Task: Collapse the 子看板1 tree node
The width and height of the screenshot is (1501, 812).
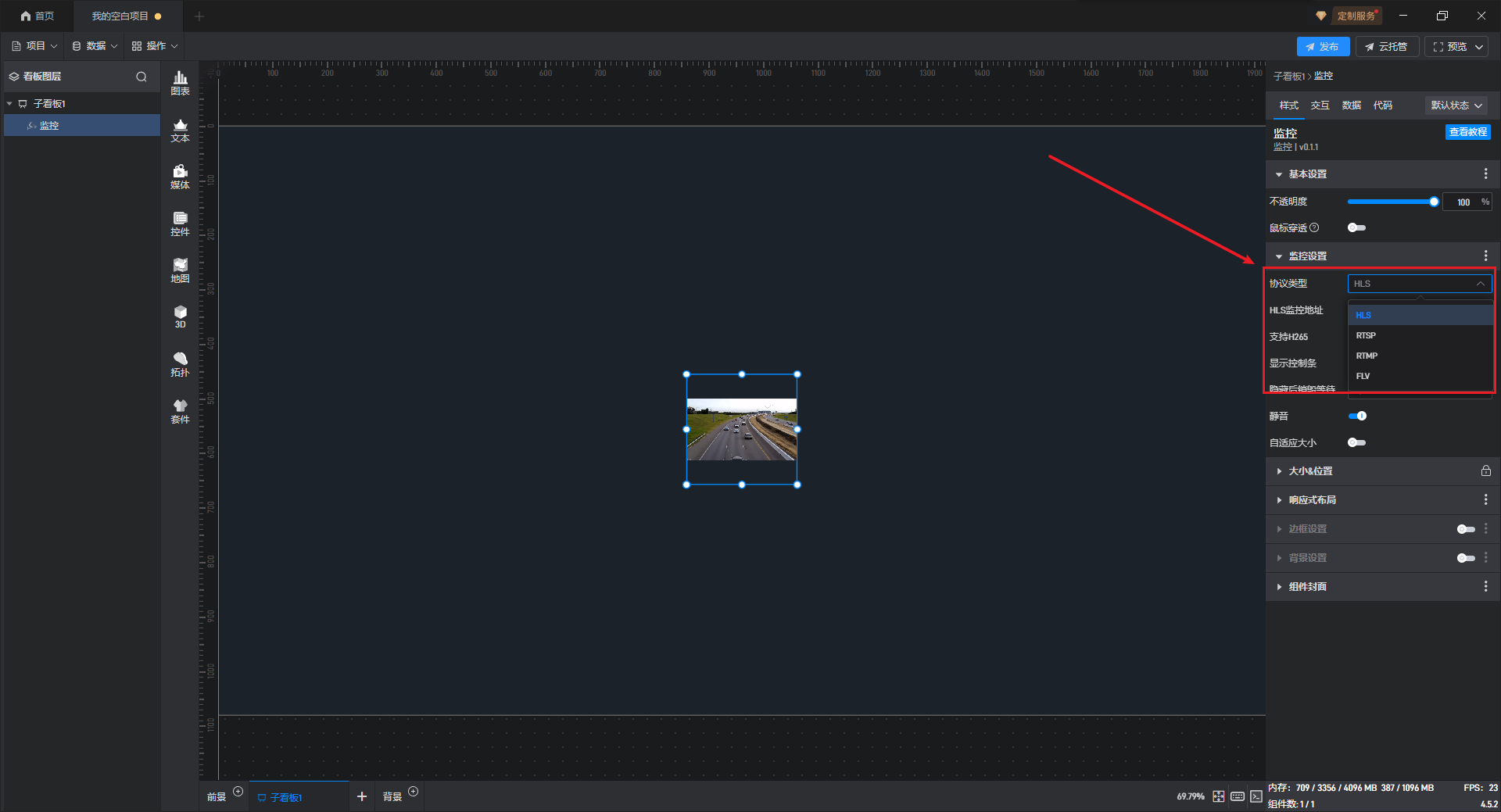Action: 9,104
